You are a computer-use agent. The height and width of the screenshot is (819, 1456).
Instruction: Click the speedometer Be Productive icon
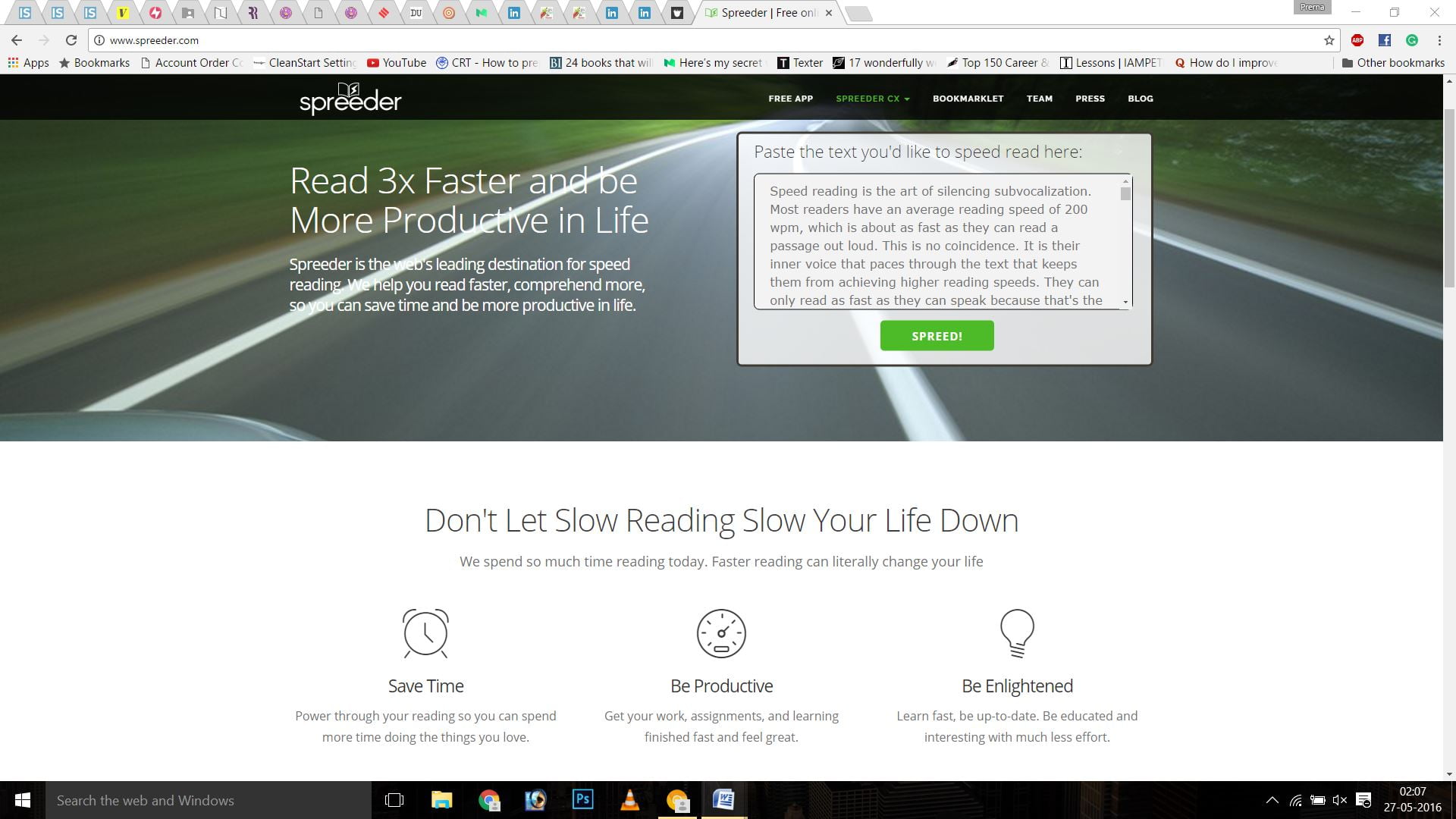(x=721, y=633)
